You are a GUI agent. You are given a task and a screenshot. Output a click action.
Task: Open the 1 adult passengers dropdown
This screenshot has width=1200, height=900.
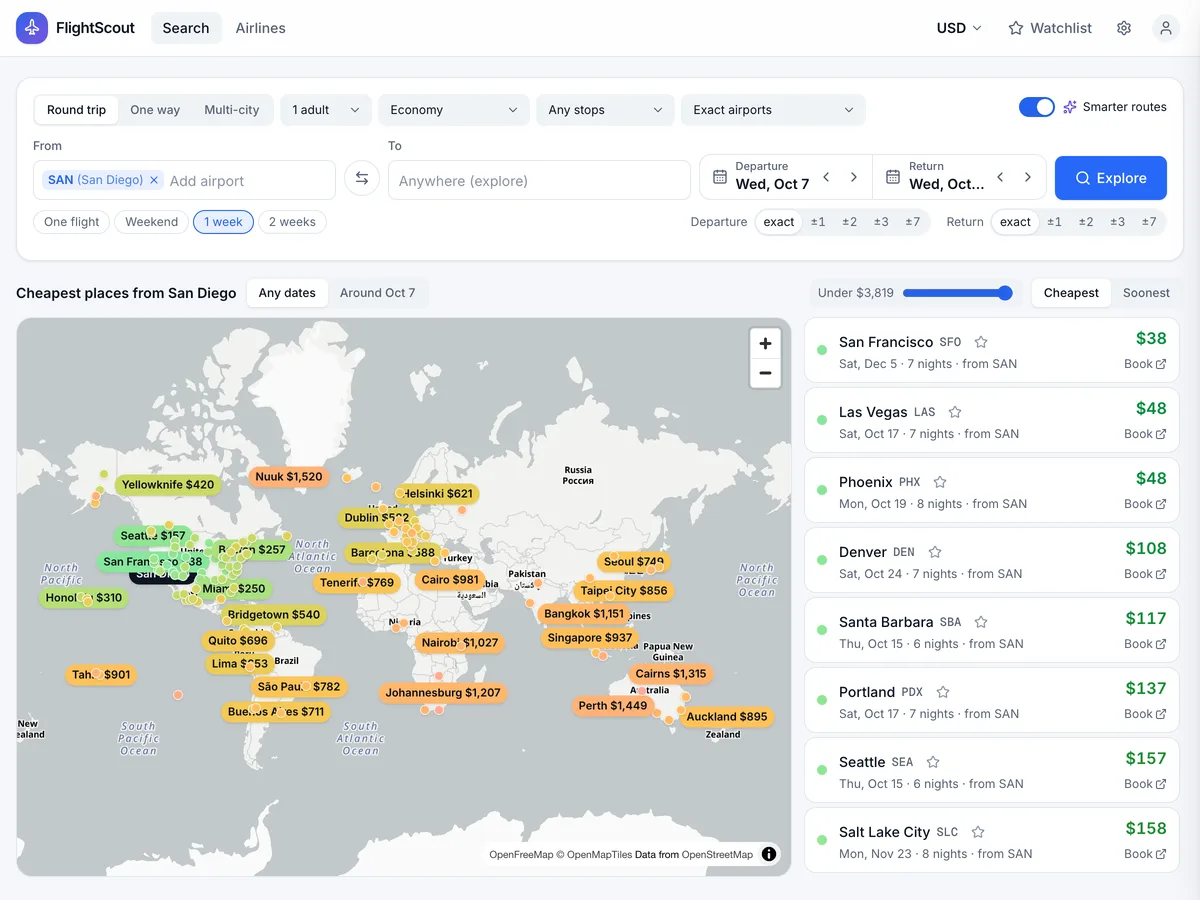326,110
